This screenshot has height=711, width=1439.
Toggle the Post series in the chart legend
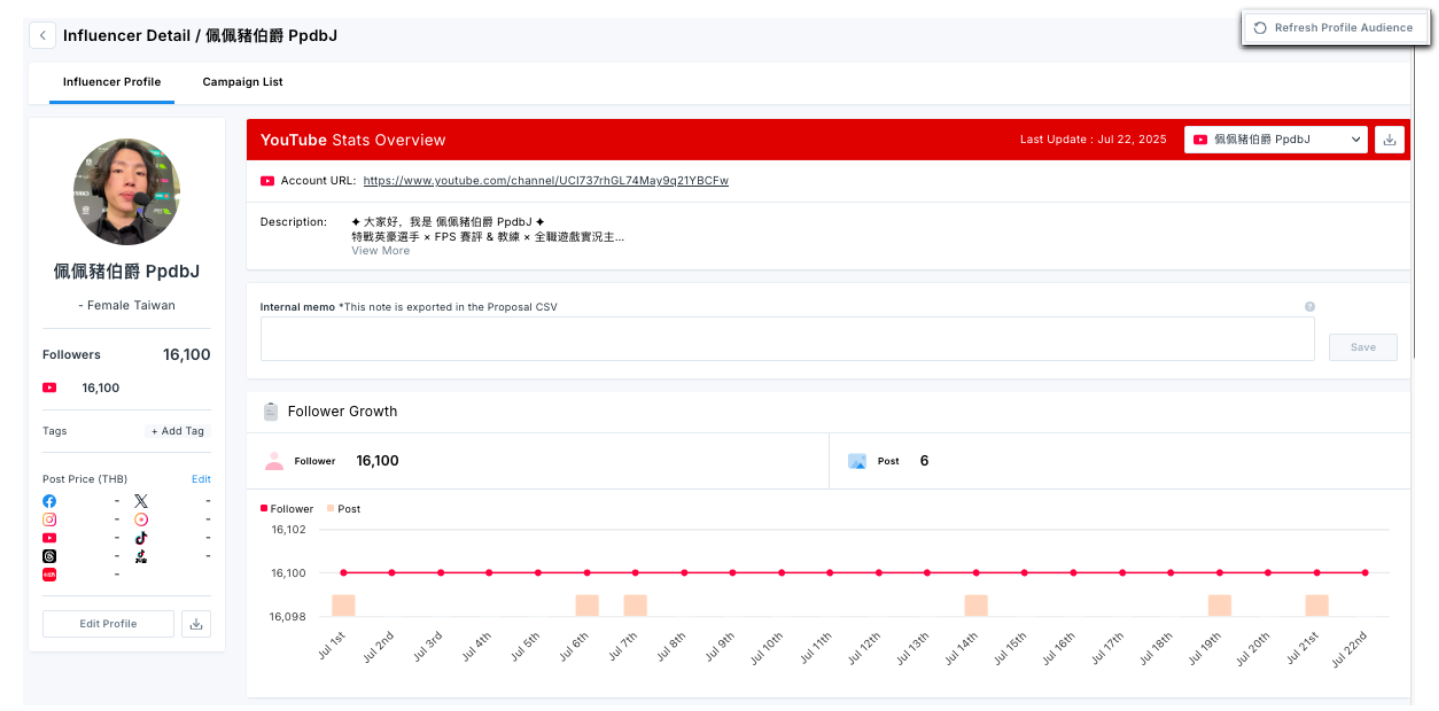point(343,509)
